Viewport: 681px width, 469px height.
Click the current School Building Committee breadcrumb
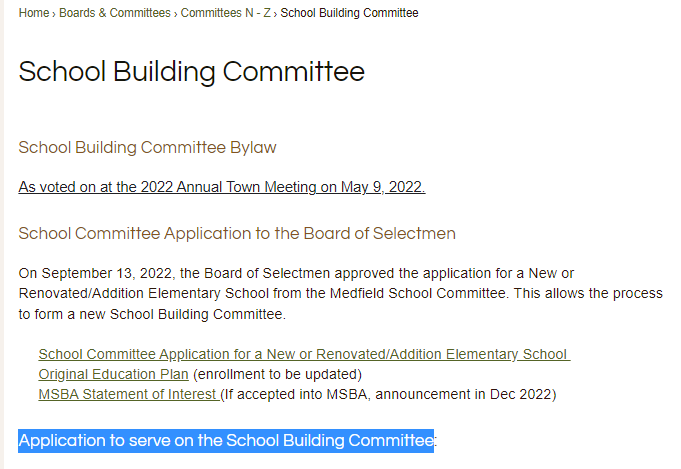pos(349,13)
